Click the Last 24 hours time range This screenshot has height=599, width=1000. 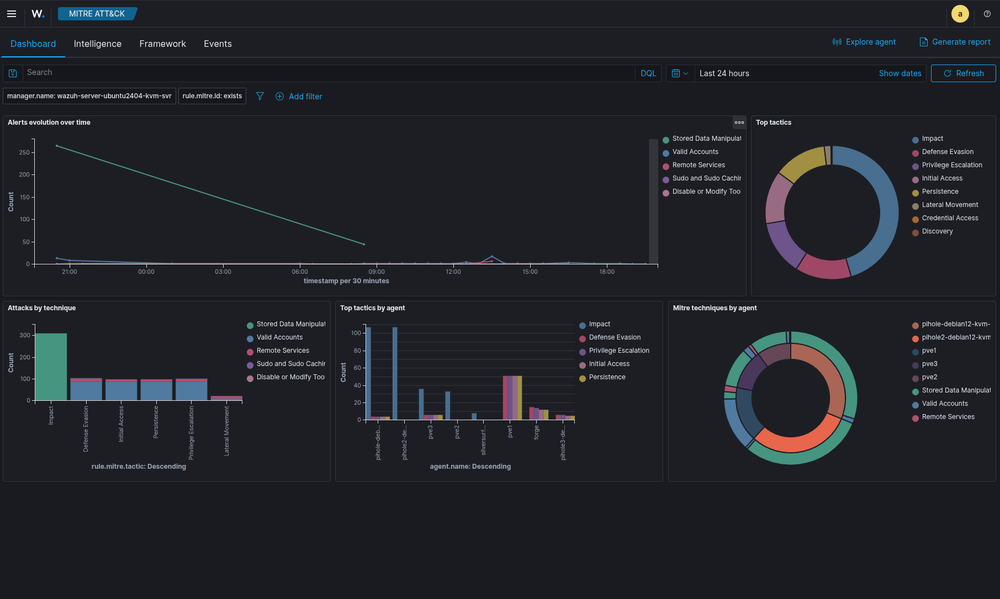coord(724,73)
